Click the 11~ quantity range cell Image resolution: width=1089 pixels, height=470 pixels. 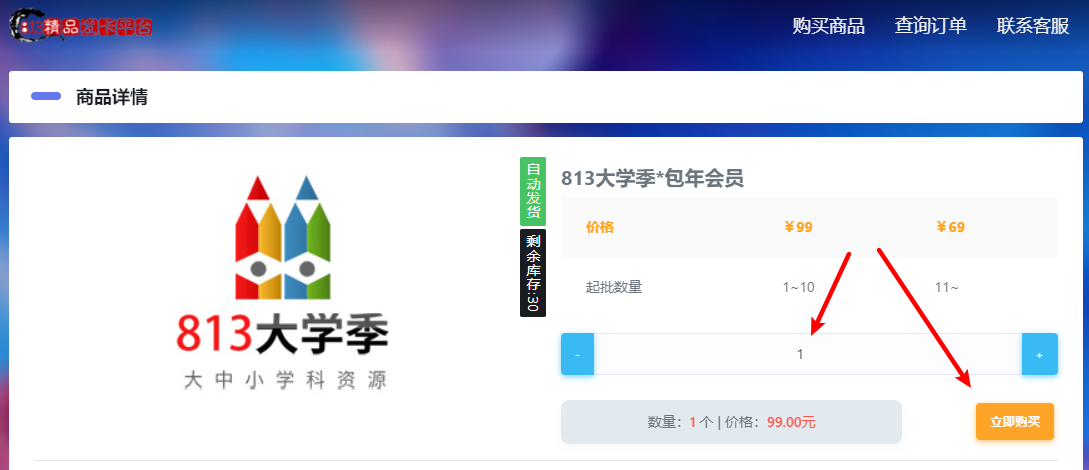click(x=947, y=287)
